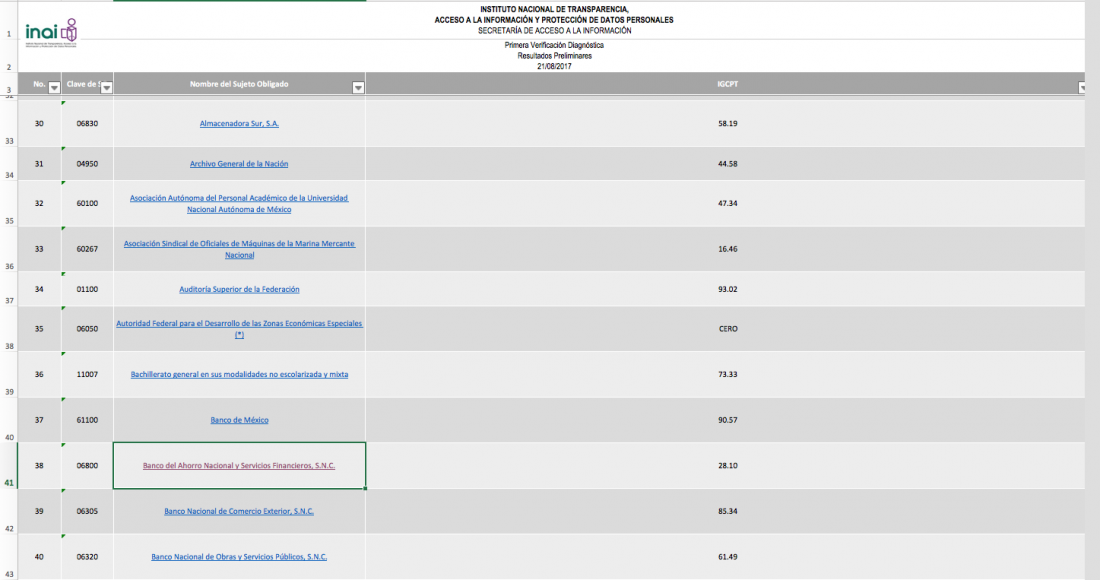The image size is (1100, 580).
Task: Open the IGCPT column filter arrow
Action: [x=1084, y=88]
